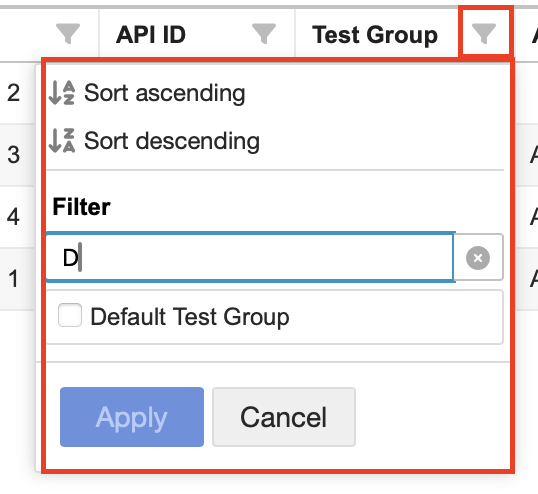Focus the Filter search text field
538x494 pixels.
point(250,257)
